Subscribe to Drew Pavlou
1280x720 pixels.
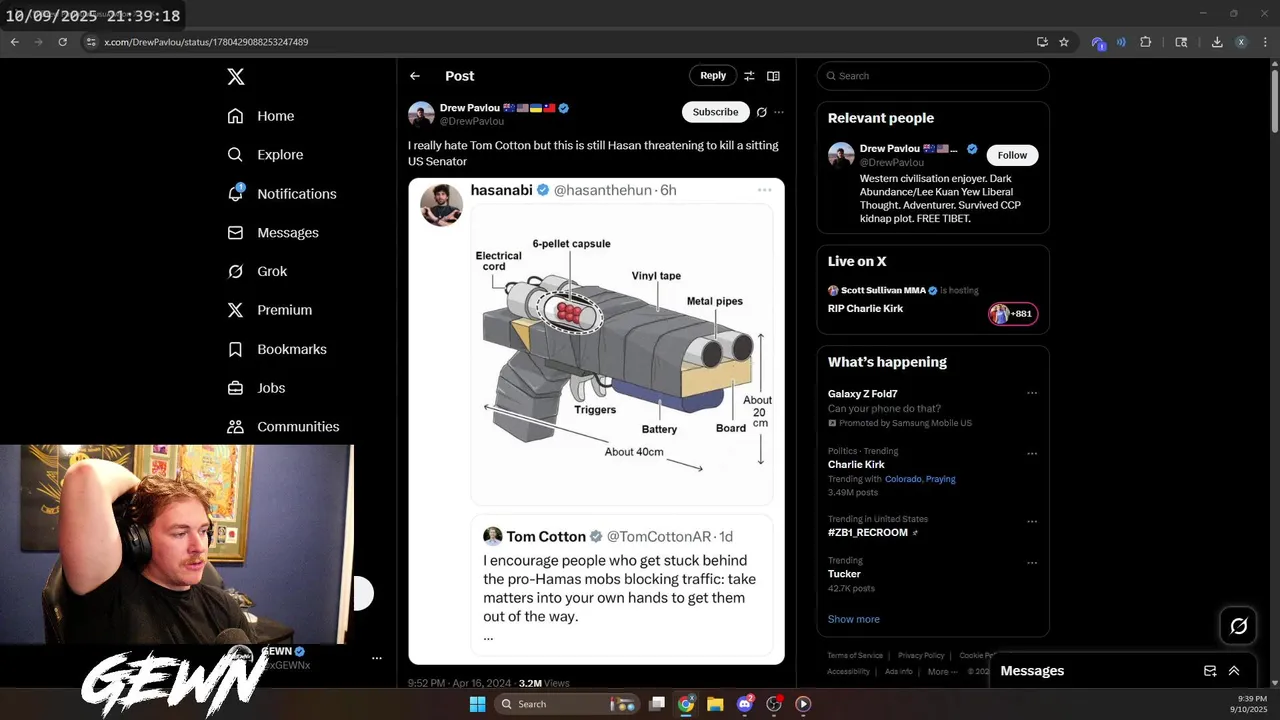point(716,112)
